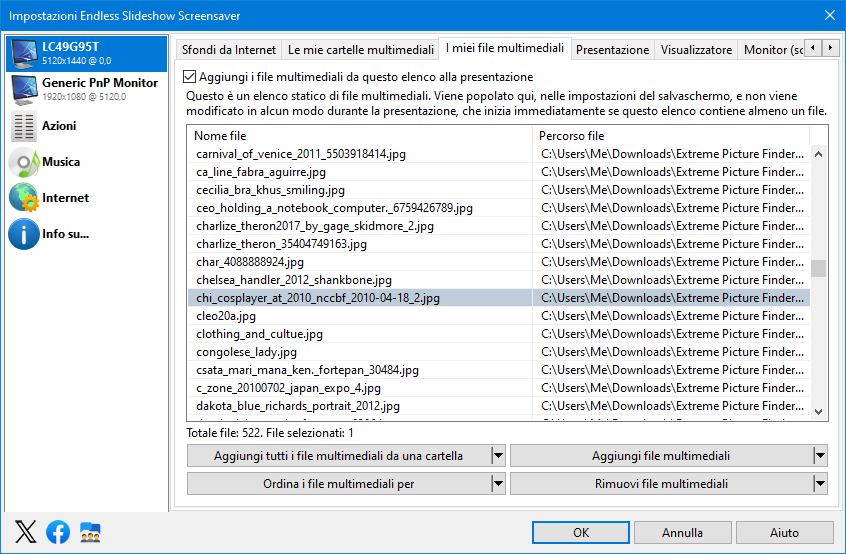Viewport: 846px width, 554px height.
Task: Expand the 'Ordina i file multimediali per' dropdown arrow
Action: pyautogui.click(x=499, y=484)
